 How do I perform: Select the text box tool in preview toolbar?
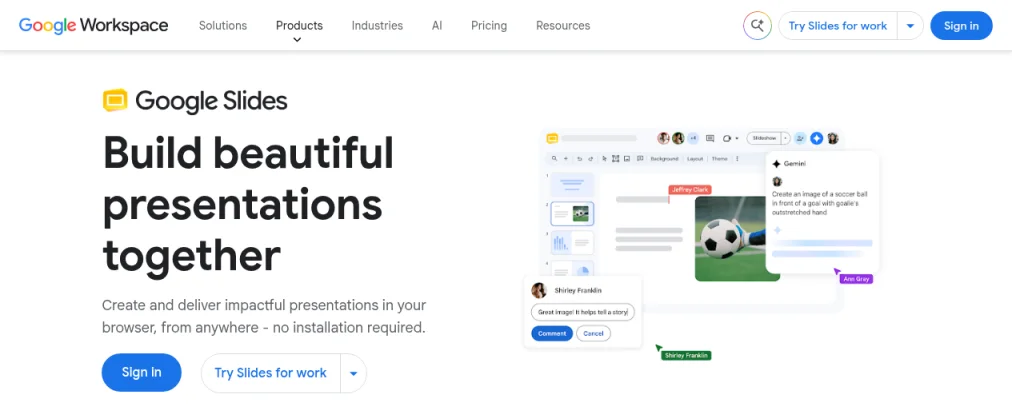[x=616, y=159]
